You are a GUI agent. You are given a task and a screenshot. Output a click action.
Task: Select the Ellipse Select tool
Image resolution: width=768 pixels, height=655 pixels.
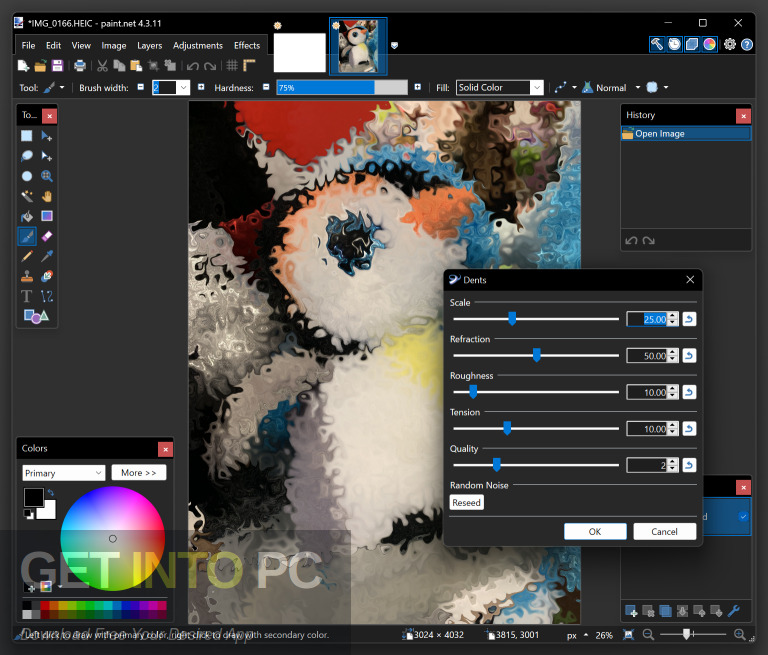pos(26,176)
